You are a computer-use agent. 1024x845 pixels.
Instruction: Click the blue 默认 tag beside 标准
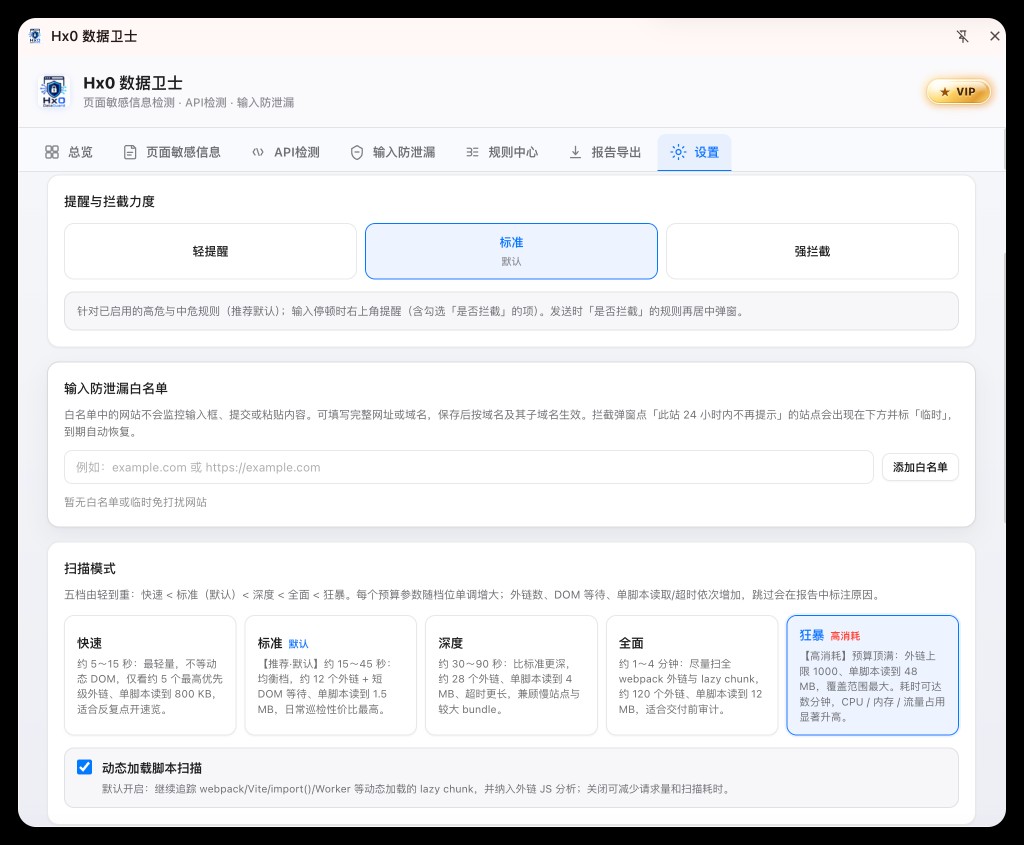pos(298,644)
